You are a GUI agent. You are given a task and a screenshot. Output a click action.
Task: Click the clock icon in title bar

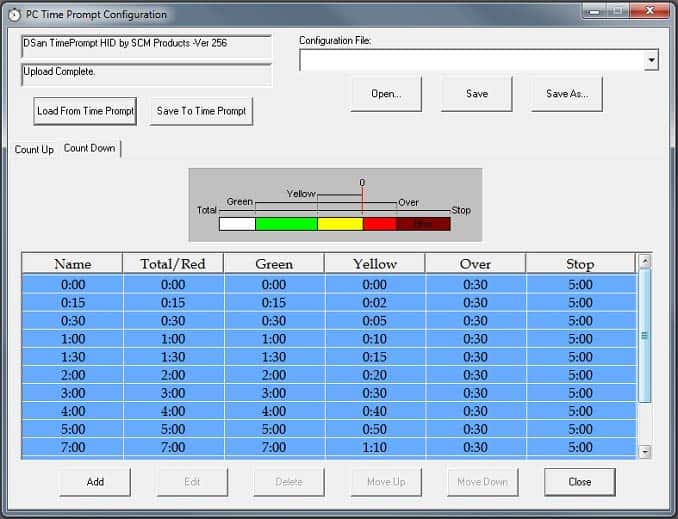pos(15,15)
